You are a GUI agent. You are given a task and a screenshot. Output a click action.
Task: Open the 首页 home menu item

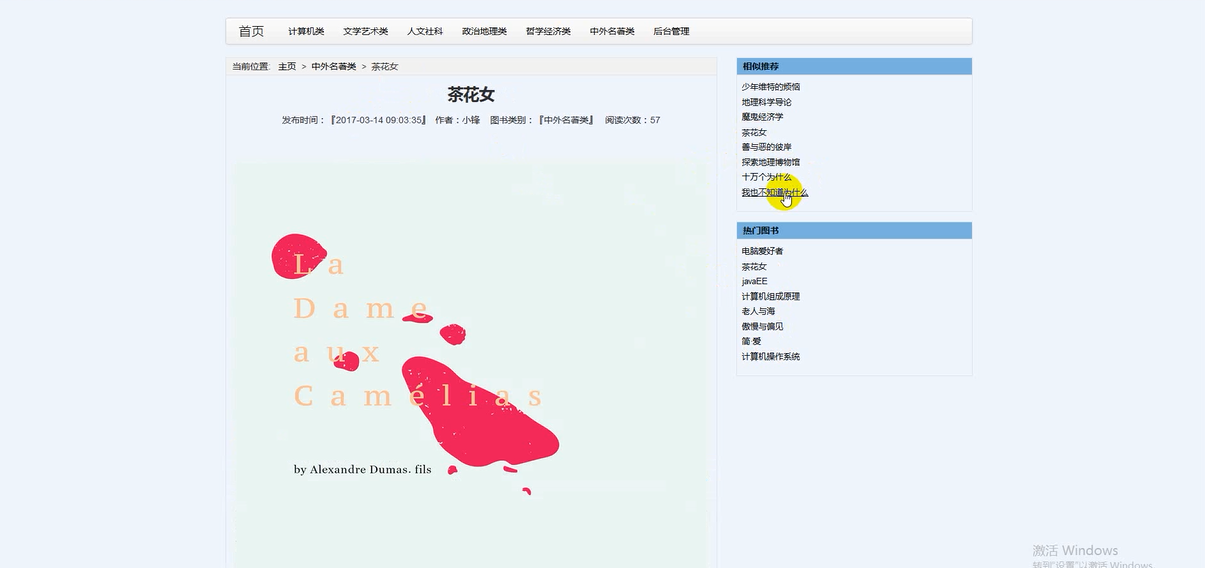point(251,31)
